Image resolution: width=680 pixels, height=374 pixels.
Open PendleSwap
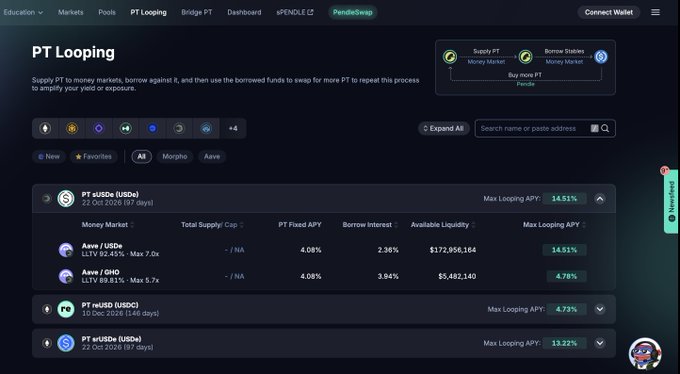(353, 12)
